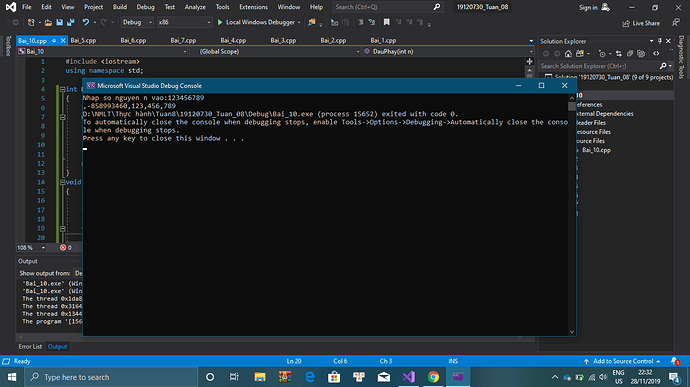Click search magnifier in Solution Explorer
Screen dimensions: 690x387
click(x=663, y=66)
